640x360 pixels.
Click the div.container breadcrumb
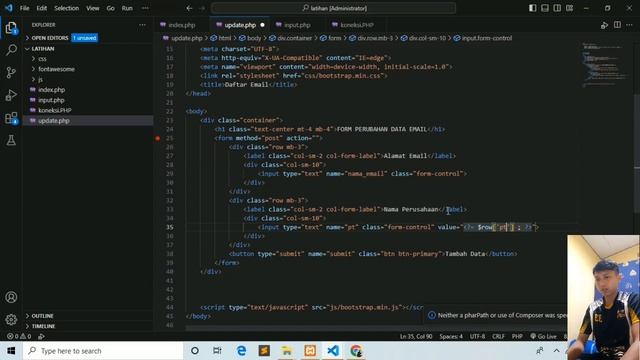pyautogui.click(x=291, y=38)
